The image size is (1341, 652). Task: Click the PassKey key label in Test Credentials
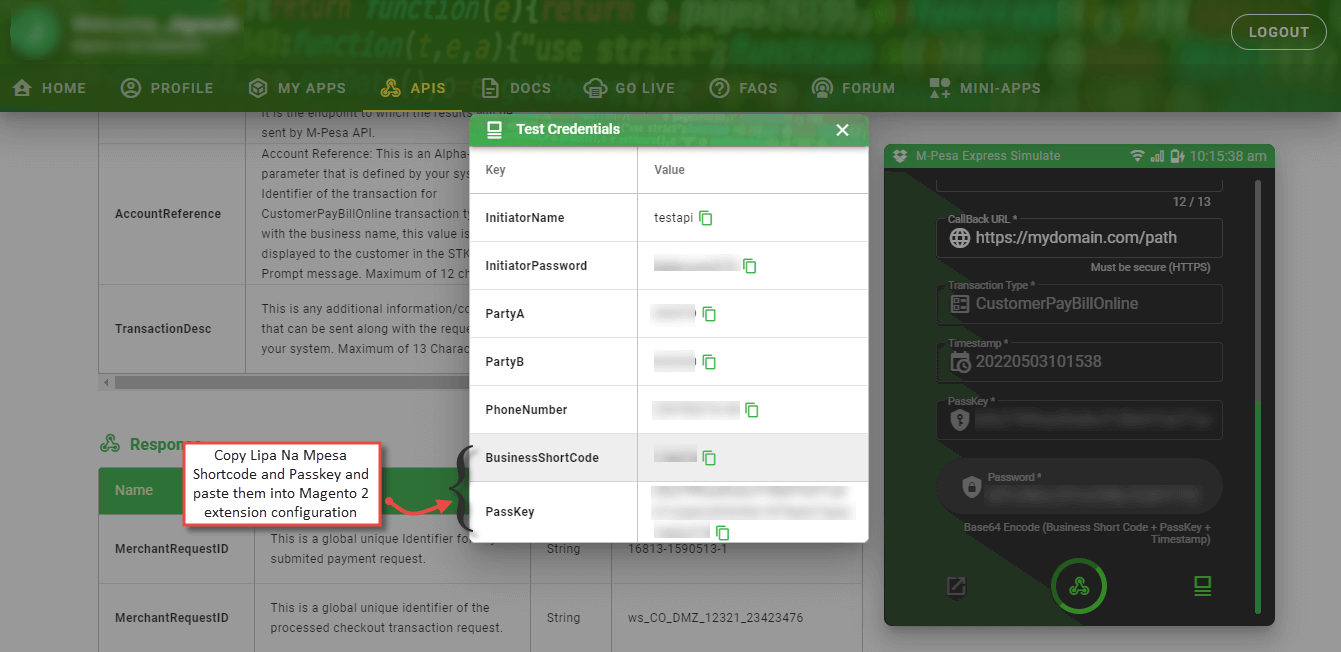[x=510, y=512]
